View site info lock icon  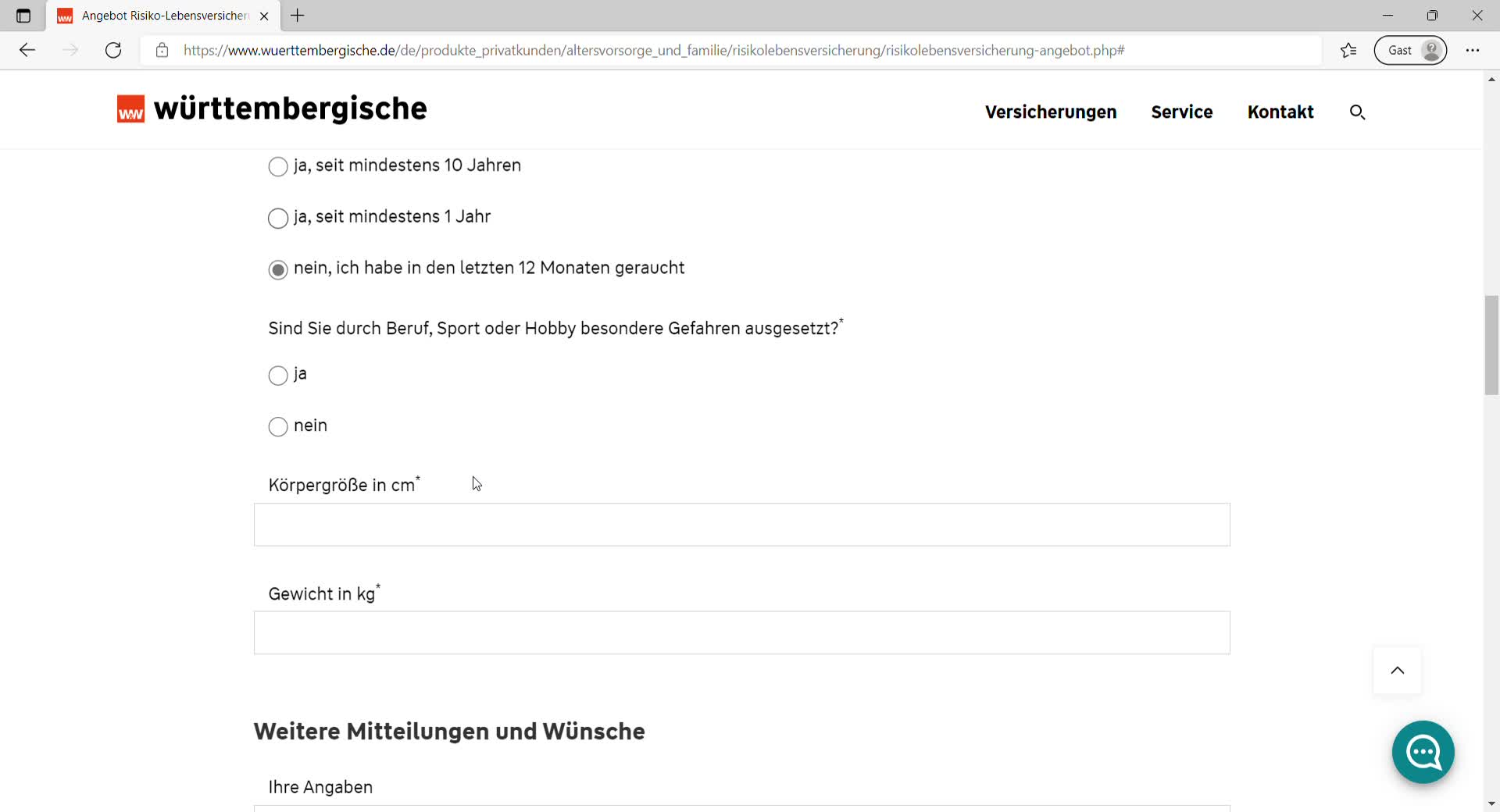pos(162,51)
